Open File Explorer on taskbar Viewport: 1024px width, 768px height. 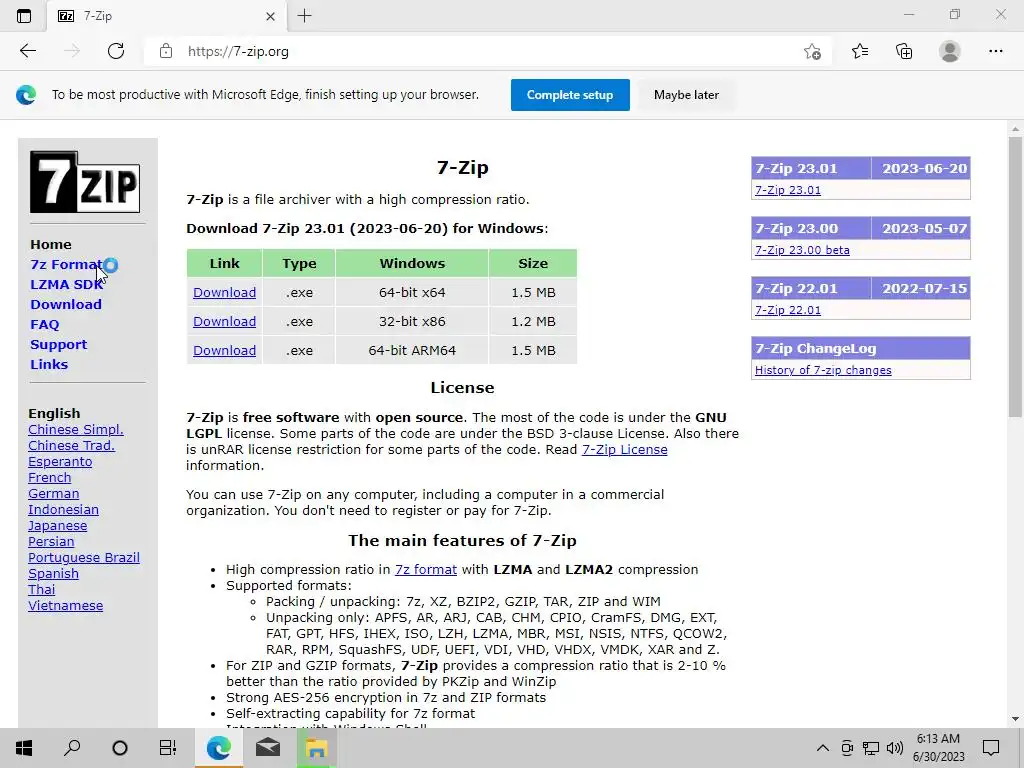pyautogui.click(x=316, y=748)
